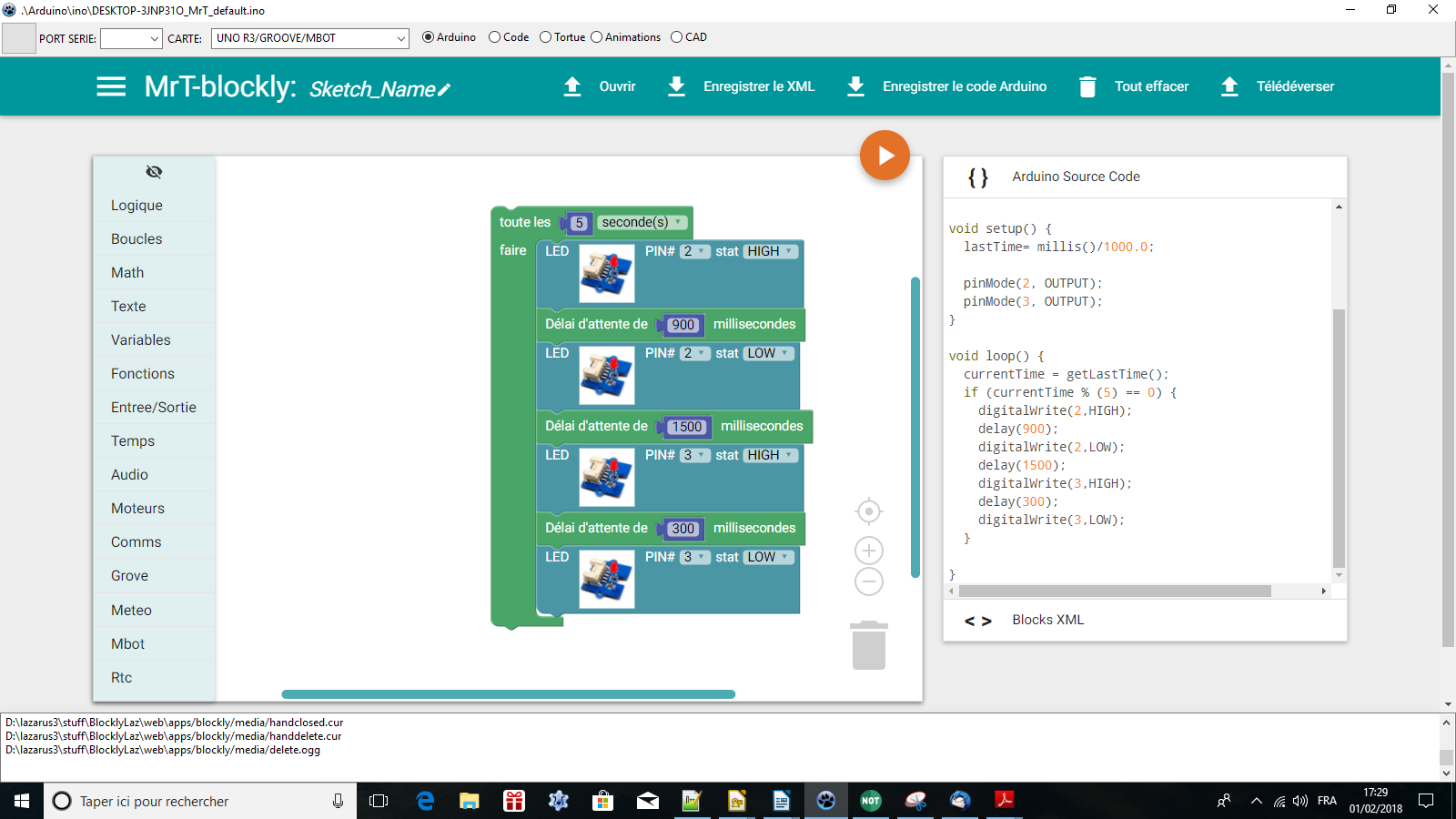This screenshot has width=1456, height=819.
Task: Click the workspace horizontal scrollbar
Action: pos(508,694)
